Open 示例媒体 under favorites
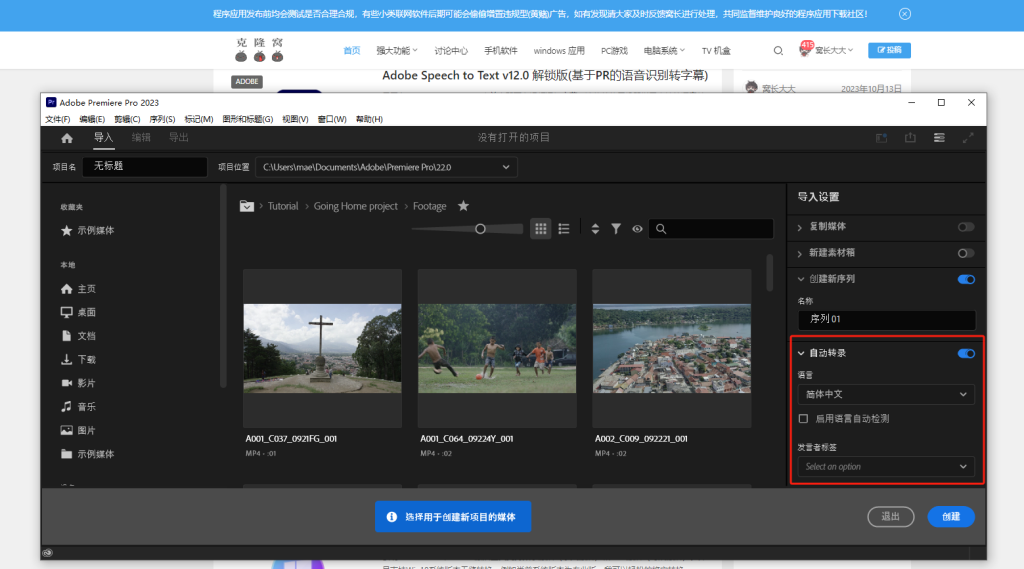 pos(88,231)
